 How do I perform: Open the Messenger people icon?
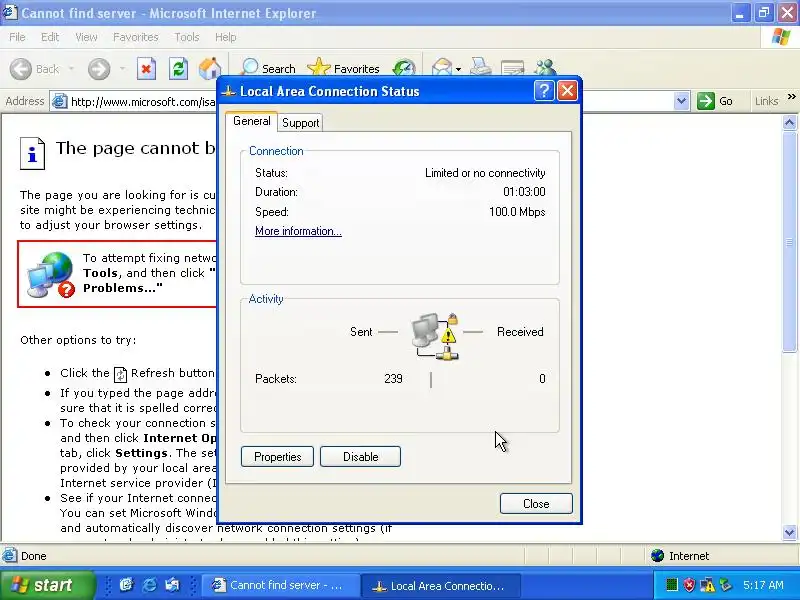(545, 68)
